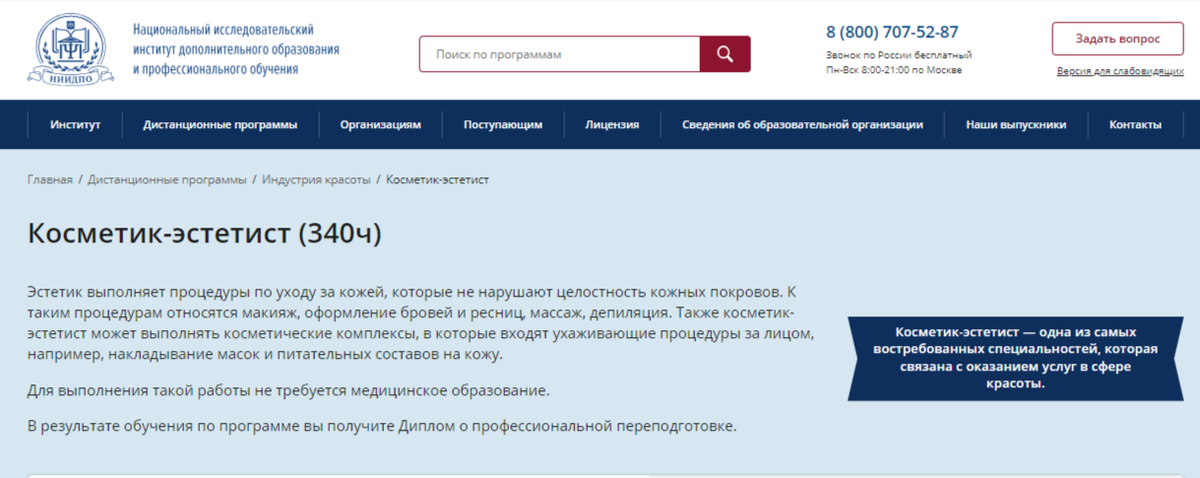Open Версия для слабовидящих link
The image size is (1200, 478).
click(x=1120, y=72)
